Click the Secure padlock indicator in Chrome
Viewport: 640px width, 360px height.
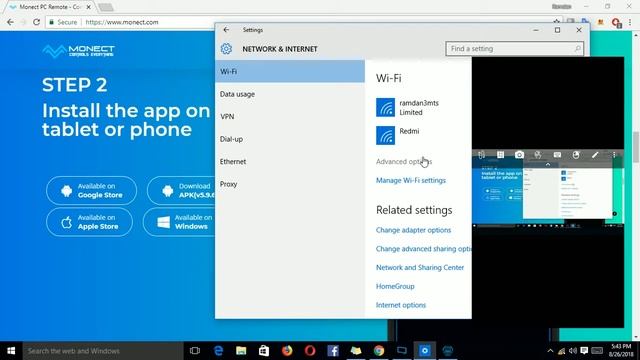tap(63, 22)
